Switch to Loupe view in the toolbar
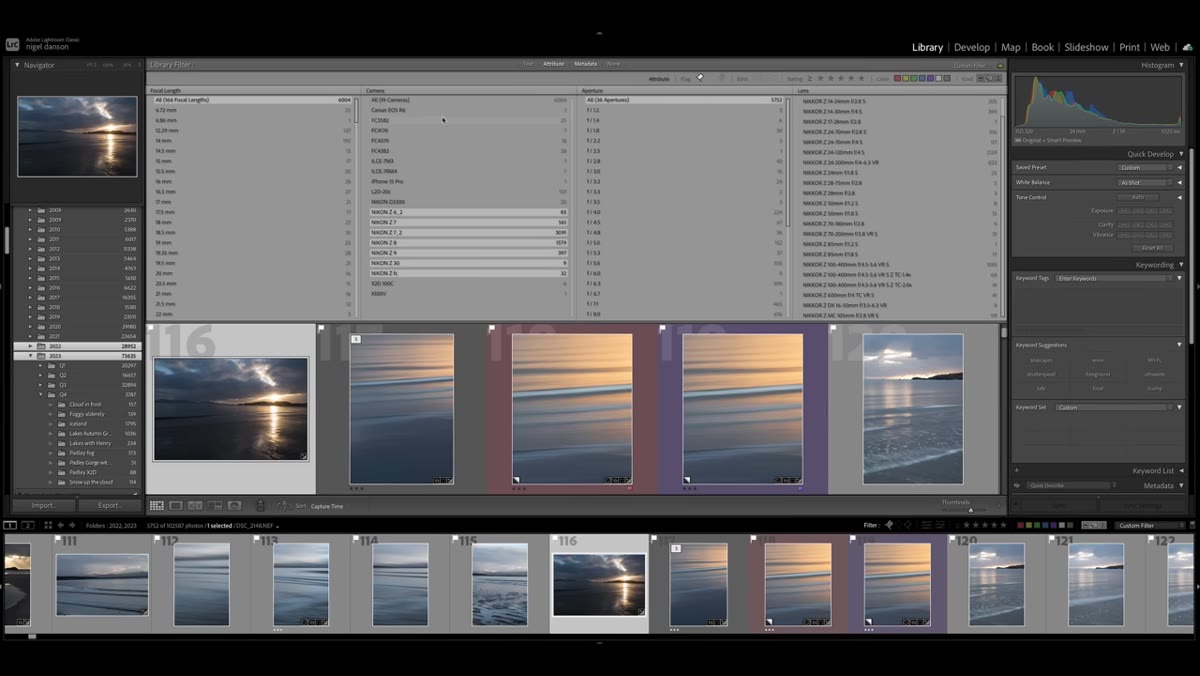1200x676 pixels. coord(176,506)
